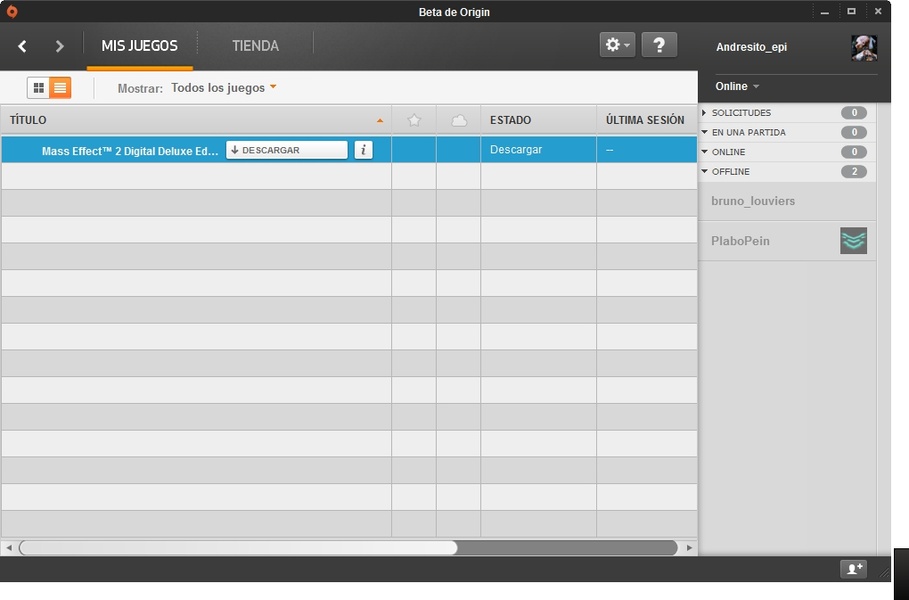
Task: Open the Online status dropdown
Action: tap(737, 87)
